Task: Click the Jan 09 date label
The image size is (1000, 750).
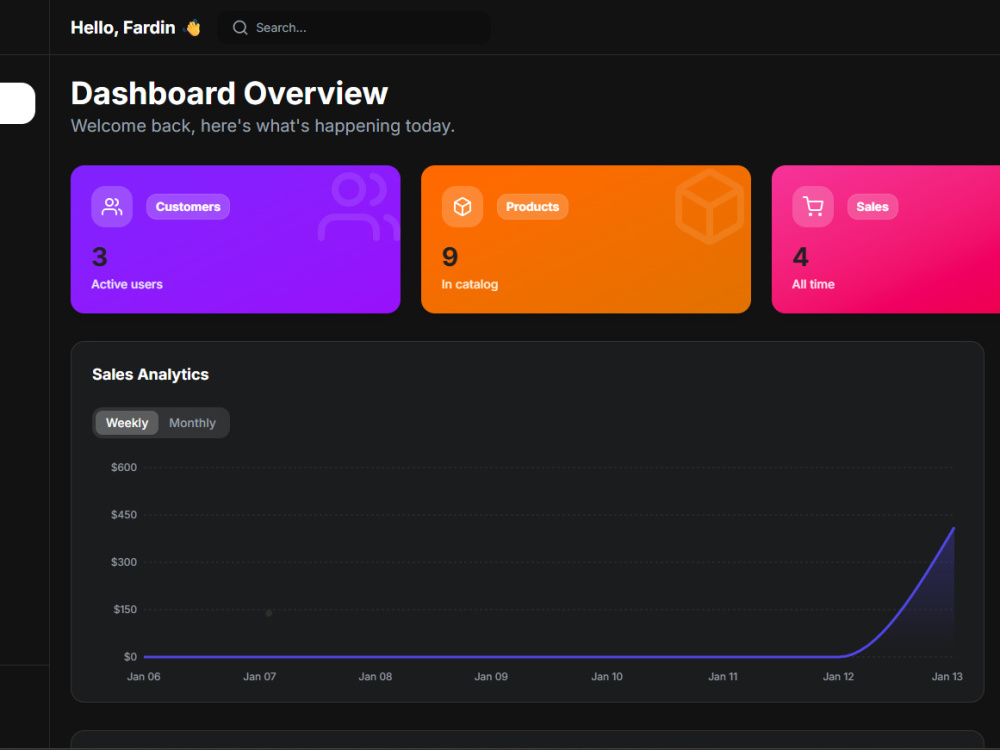Action: pos(491,677)
